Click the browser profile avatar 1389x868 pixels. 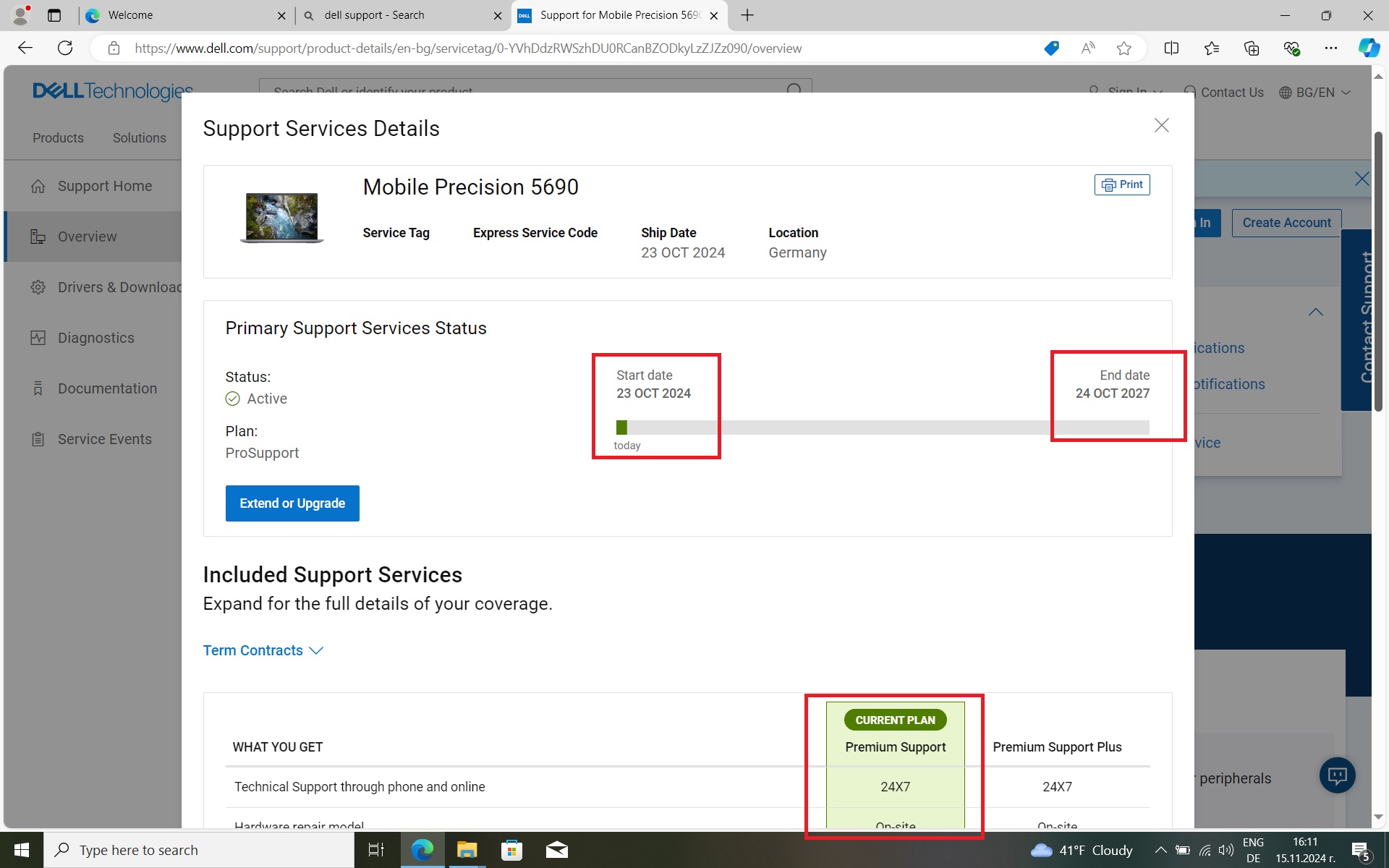point(21,14)
